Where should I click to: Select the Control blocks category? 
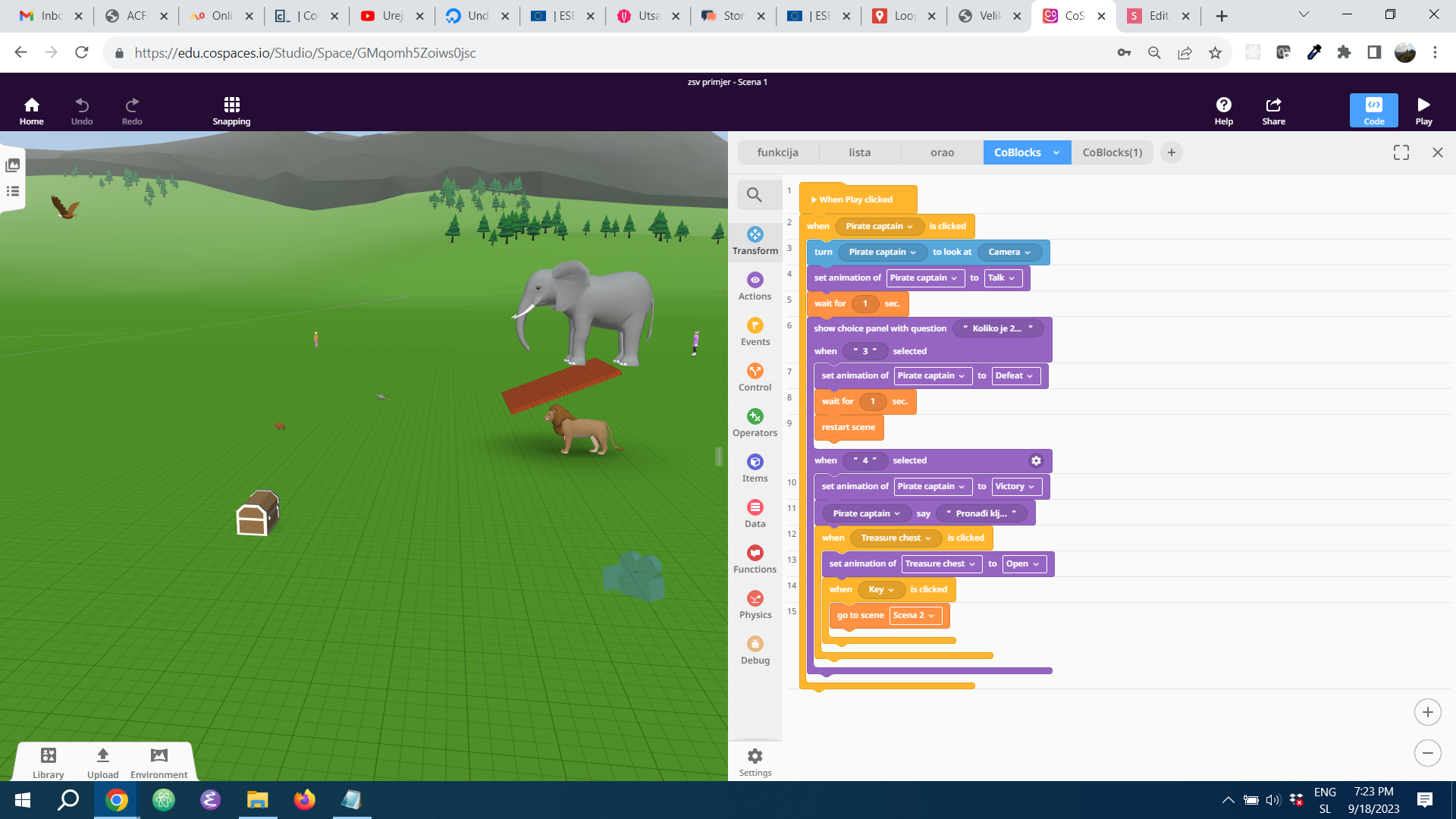(755, 378)
